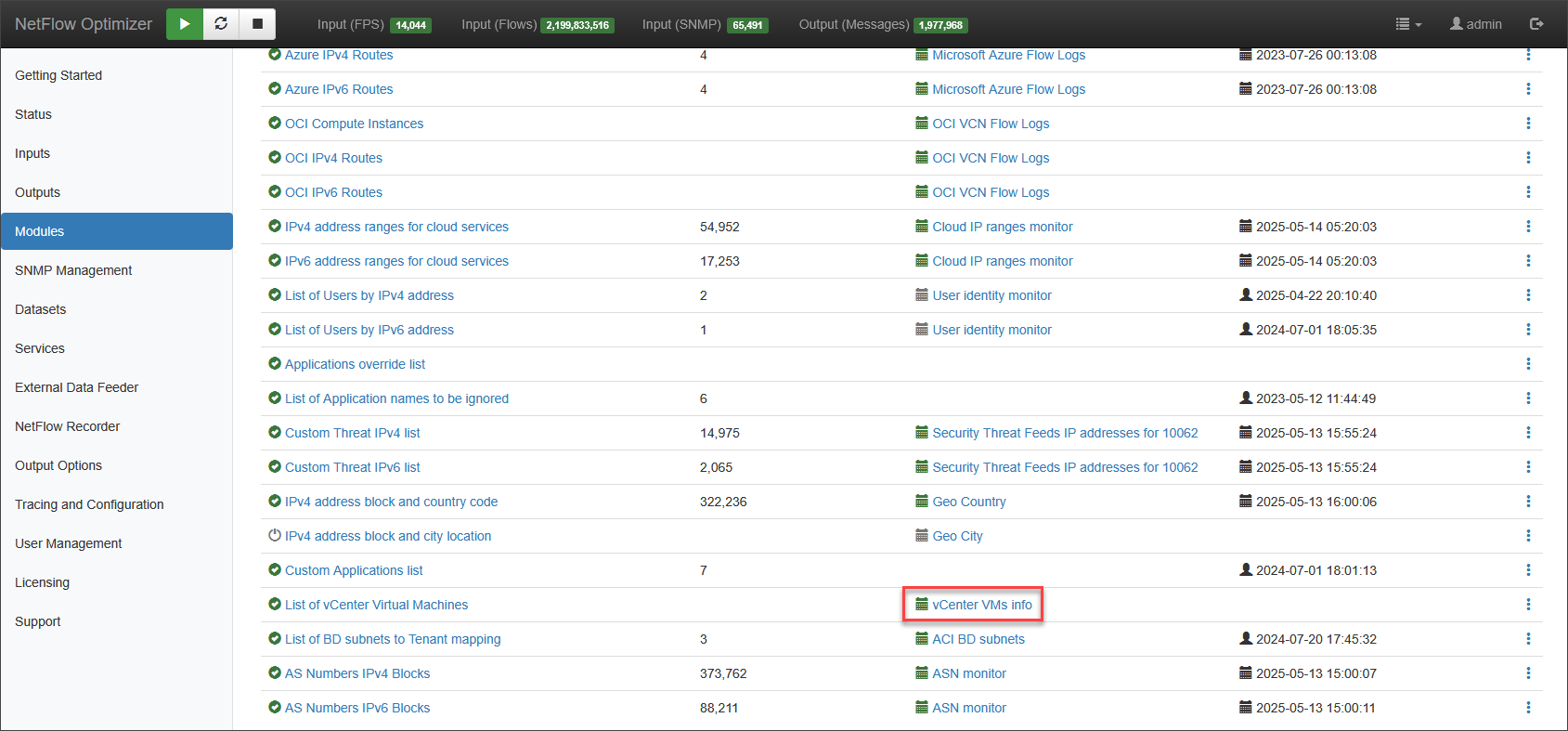The height and width of the screenshot is (731, 1568).
Task: Click the power status icon for IPv4 city location
Action: click(x=275, y=535)
